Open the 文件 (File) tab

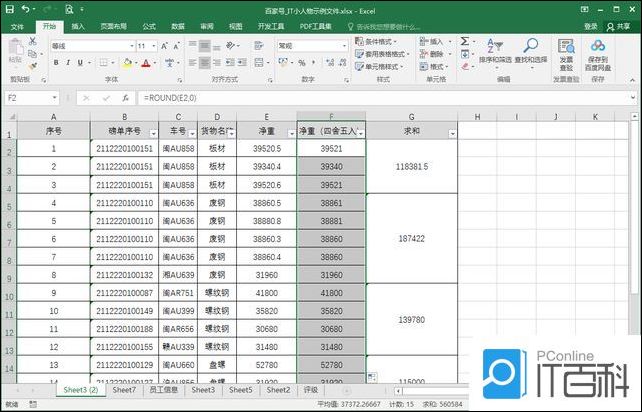[17, 27]
